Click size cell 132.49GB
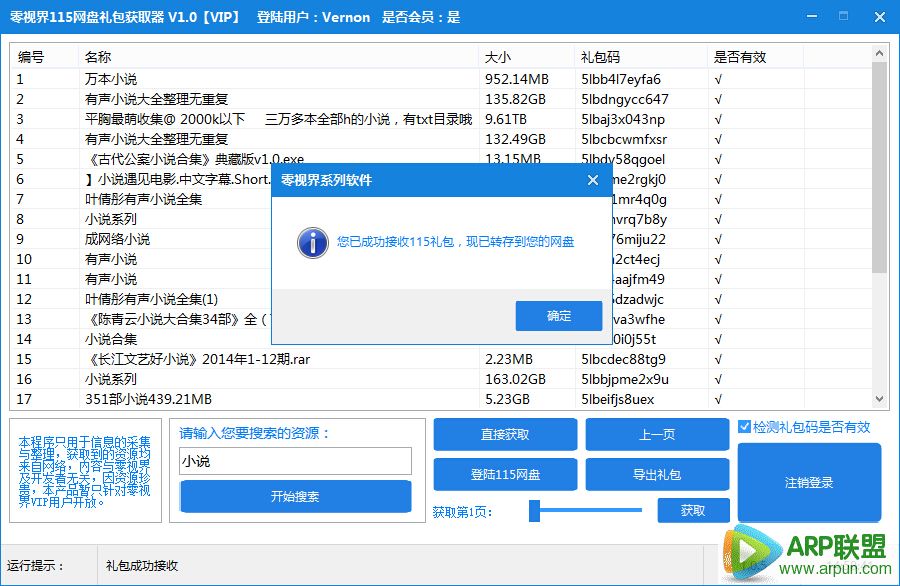Viewport: 900px width, 586px height. (515, 139)
